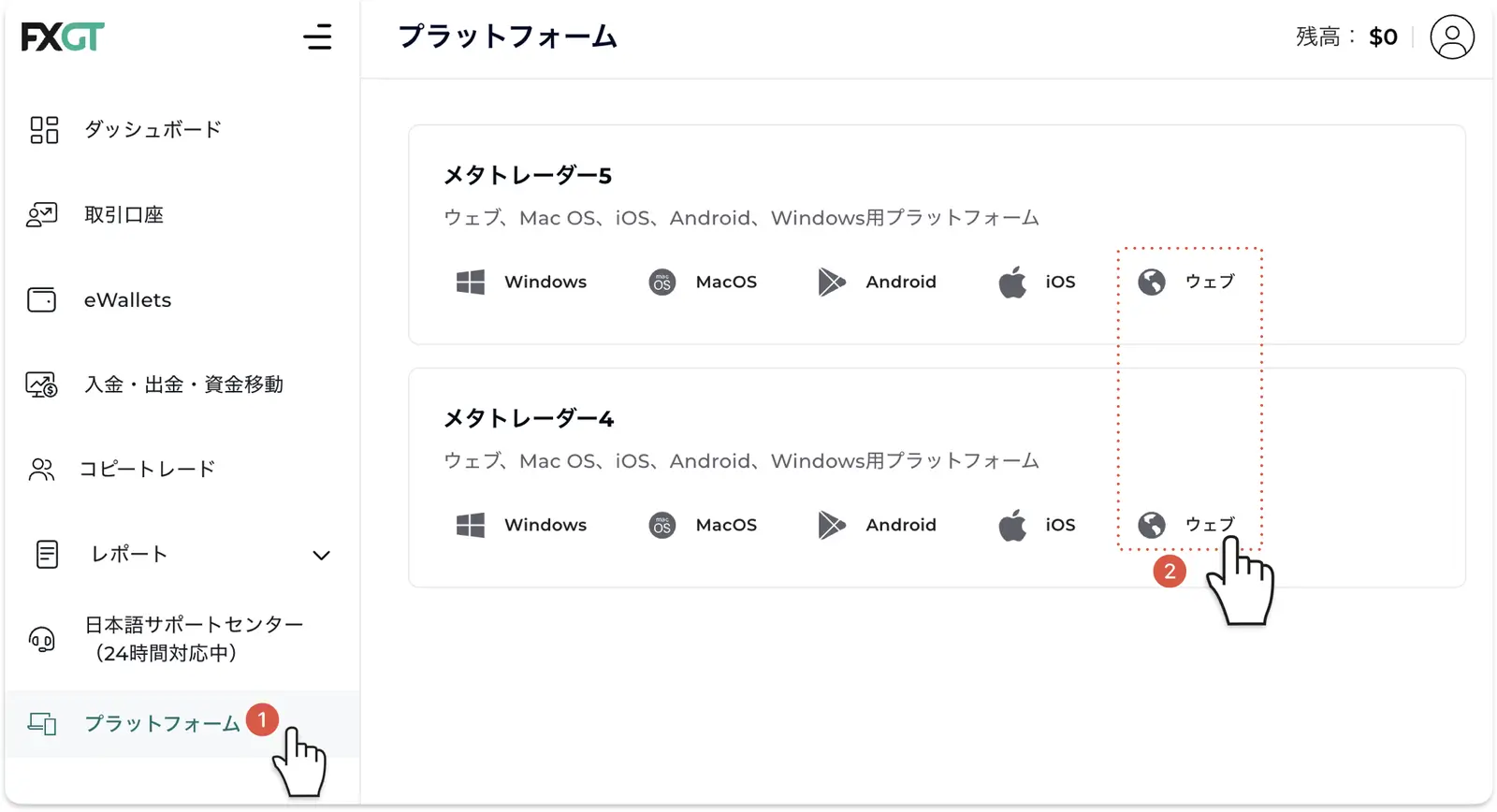
Task: Select eWallets in the sidebar
Action: click(128, 300)
